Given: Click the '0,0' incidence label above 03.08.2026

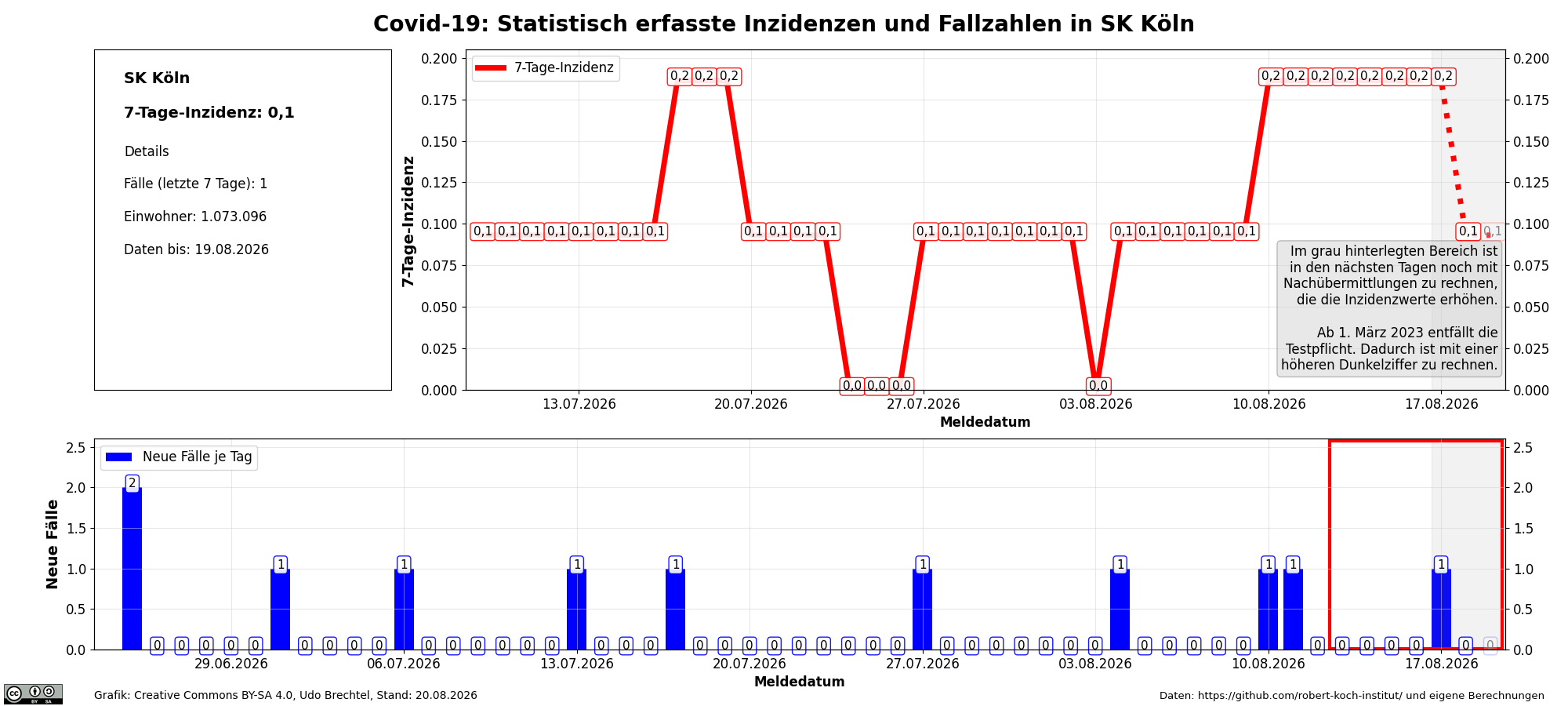Looking at the screenshot, I should 1098,386.
